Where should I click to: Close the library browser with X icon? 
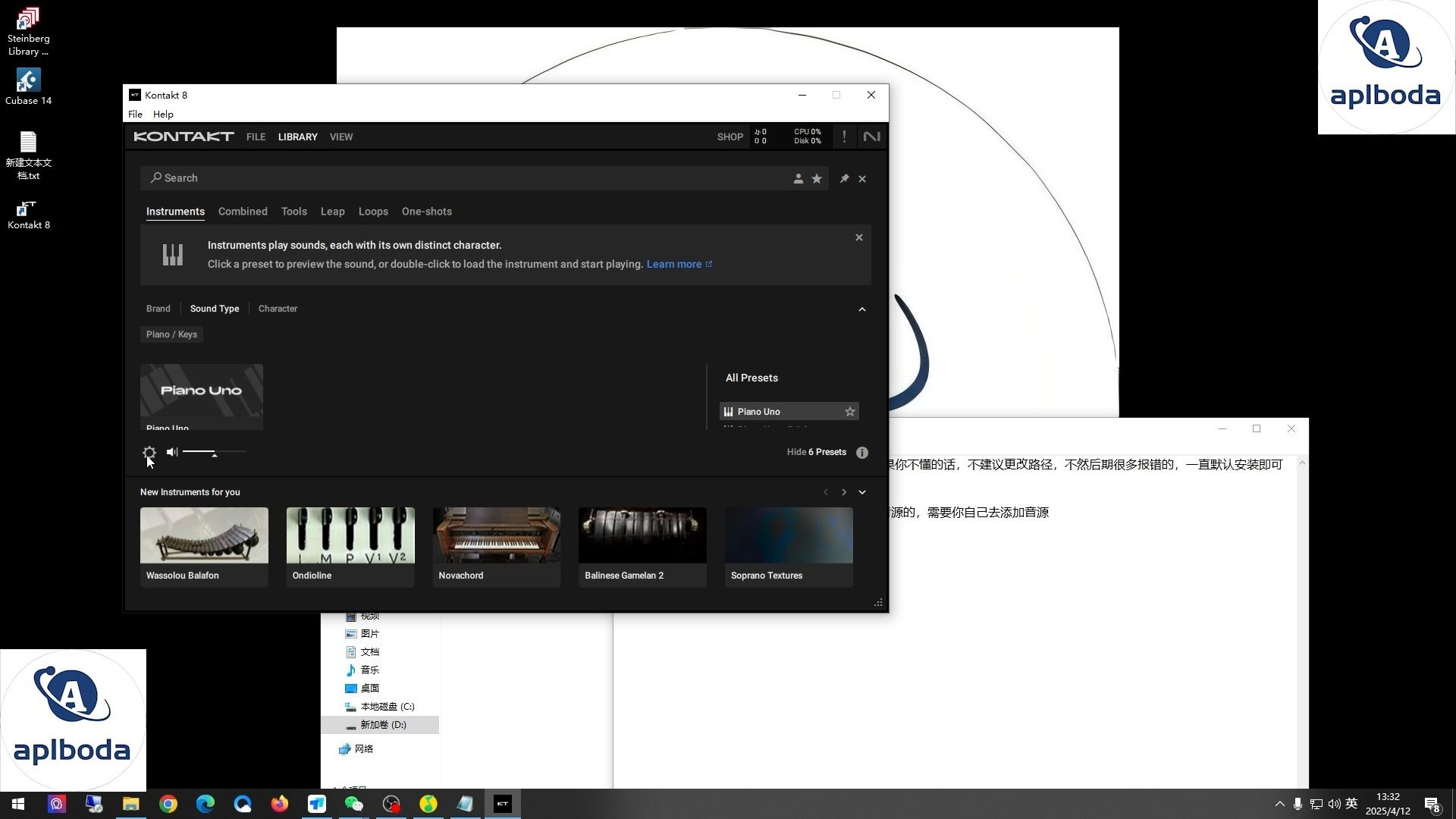tap(862, 179)
